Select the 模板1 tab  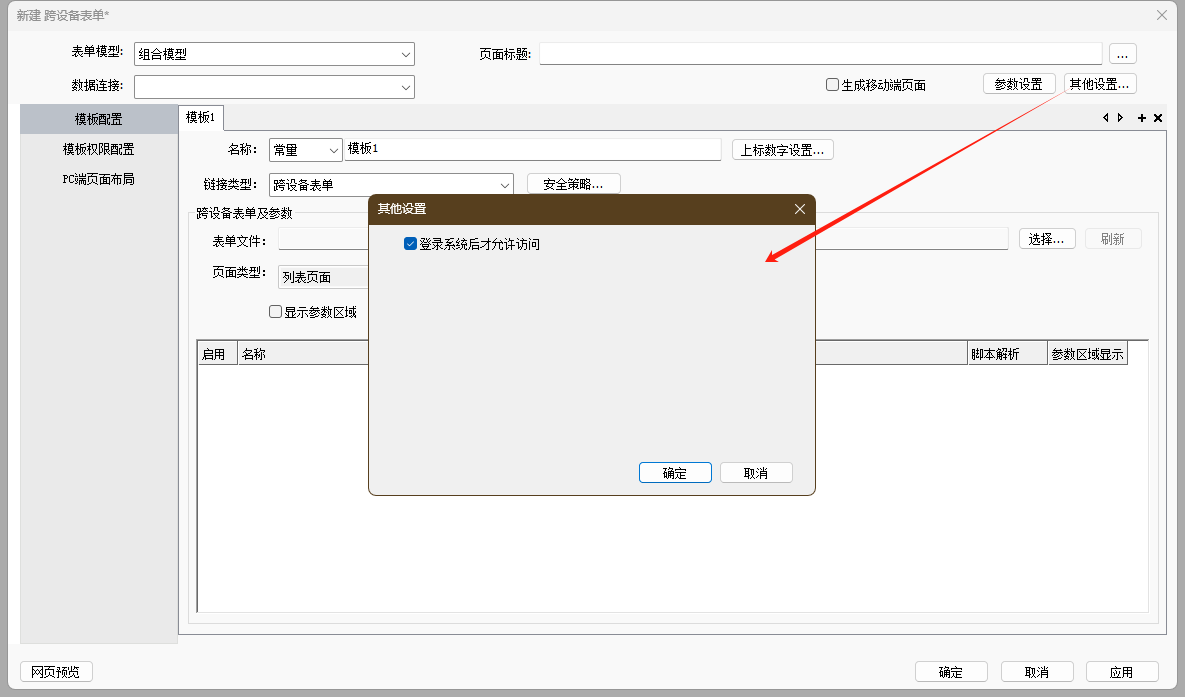coord(200,117)
